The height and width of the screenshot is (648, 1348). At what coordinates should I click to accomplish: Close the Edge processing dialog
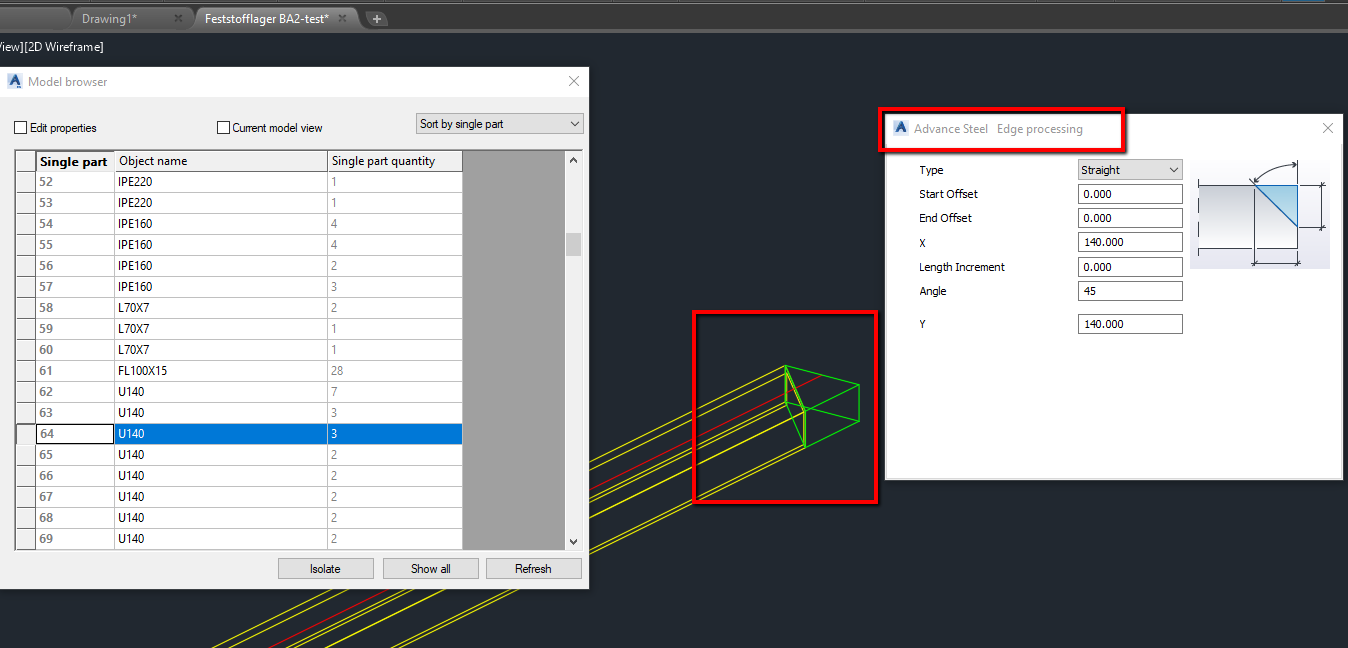pyautogui.click(x=1327, y=128)
